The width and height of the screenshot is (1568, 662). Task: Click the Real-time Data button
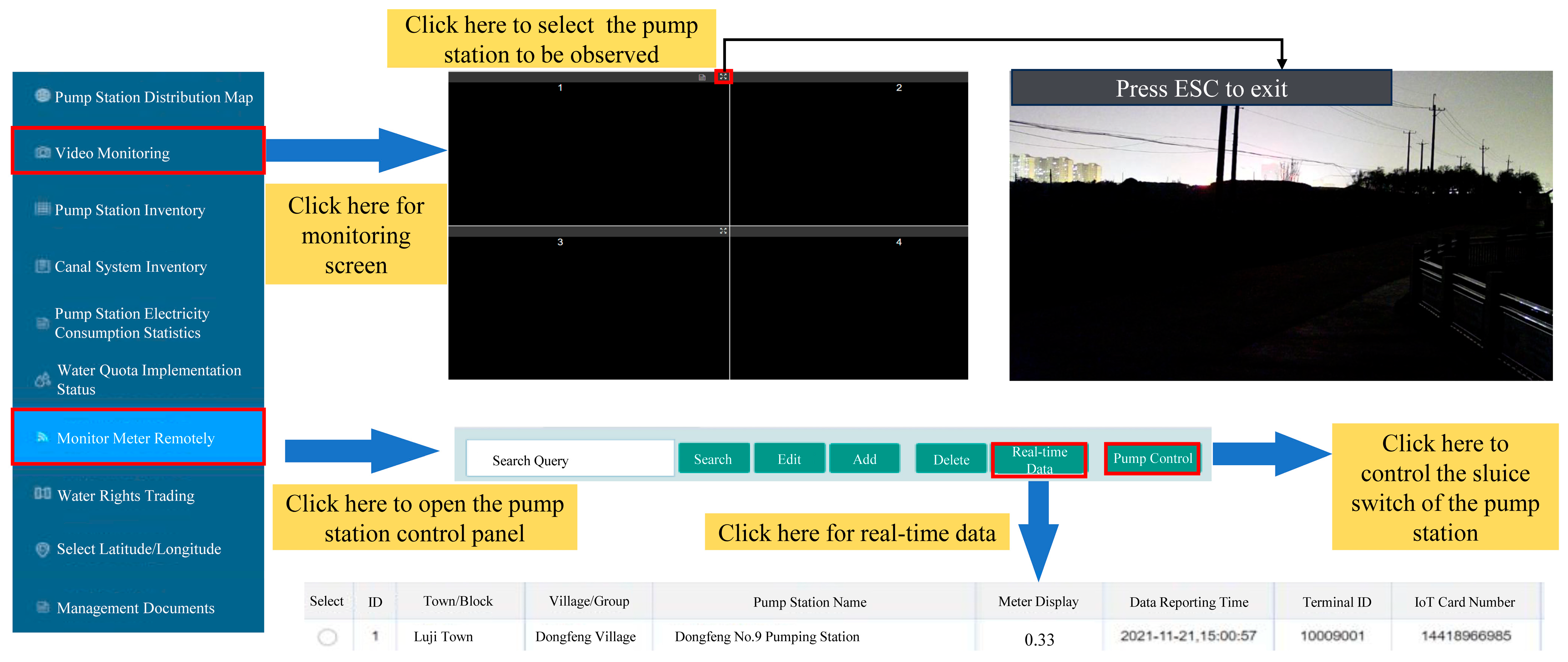click(1039, 460)
